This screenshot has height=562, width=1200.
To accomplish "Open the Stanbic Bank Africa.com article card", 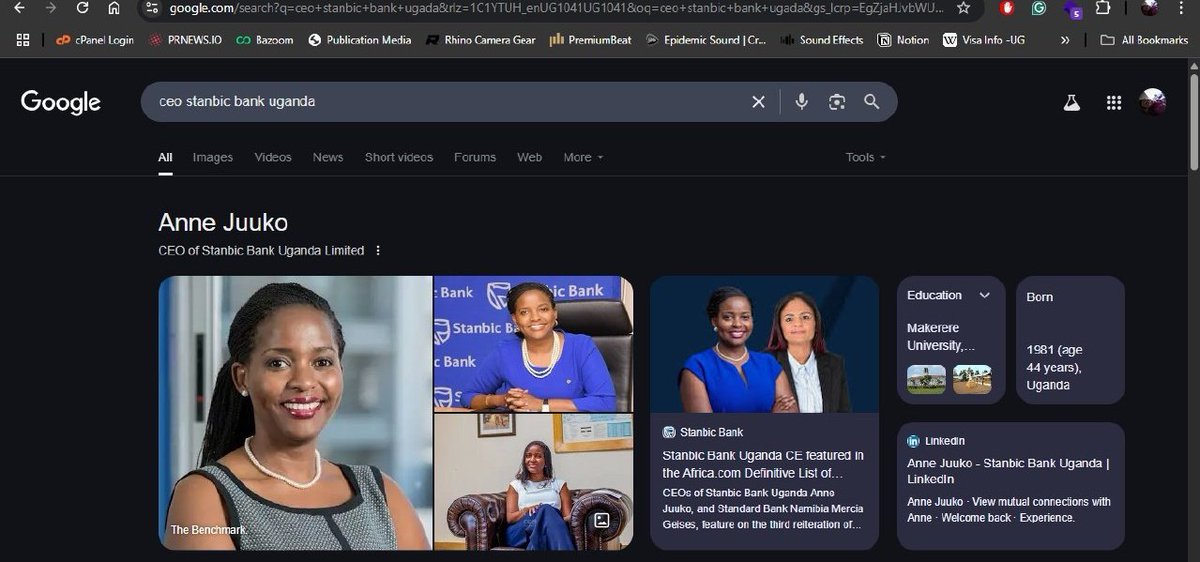I will pyautogui.click(x=765, y=413).
